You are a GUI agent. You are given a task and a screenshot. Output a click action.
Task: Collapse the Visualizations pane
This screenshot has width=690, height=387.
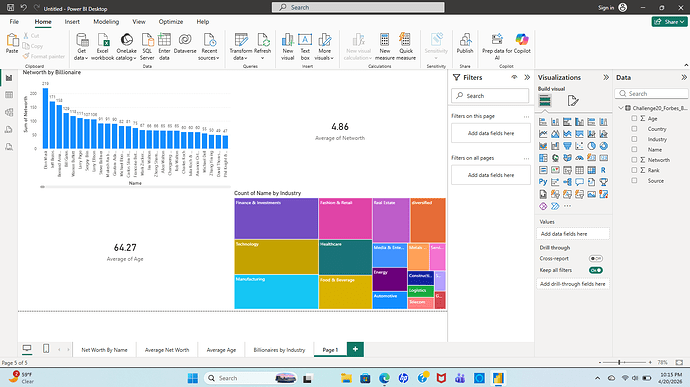[606, 77]
